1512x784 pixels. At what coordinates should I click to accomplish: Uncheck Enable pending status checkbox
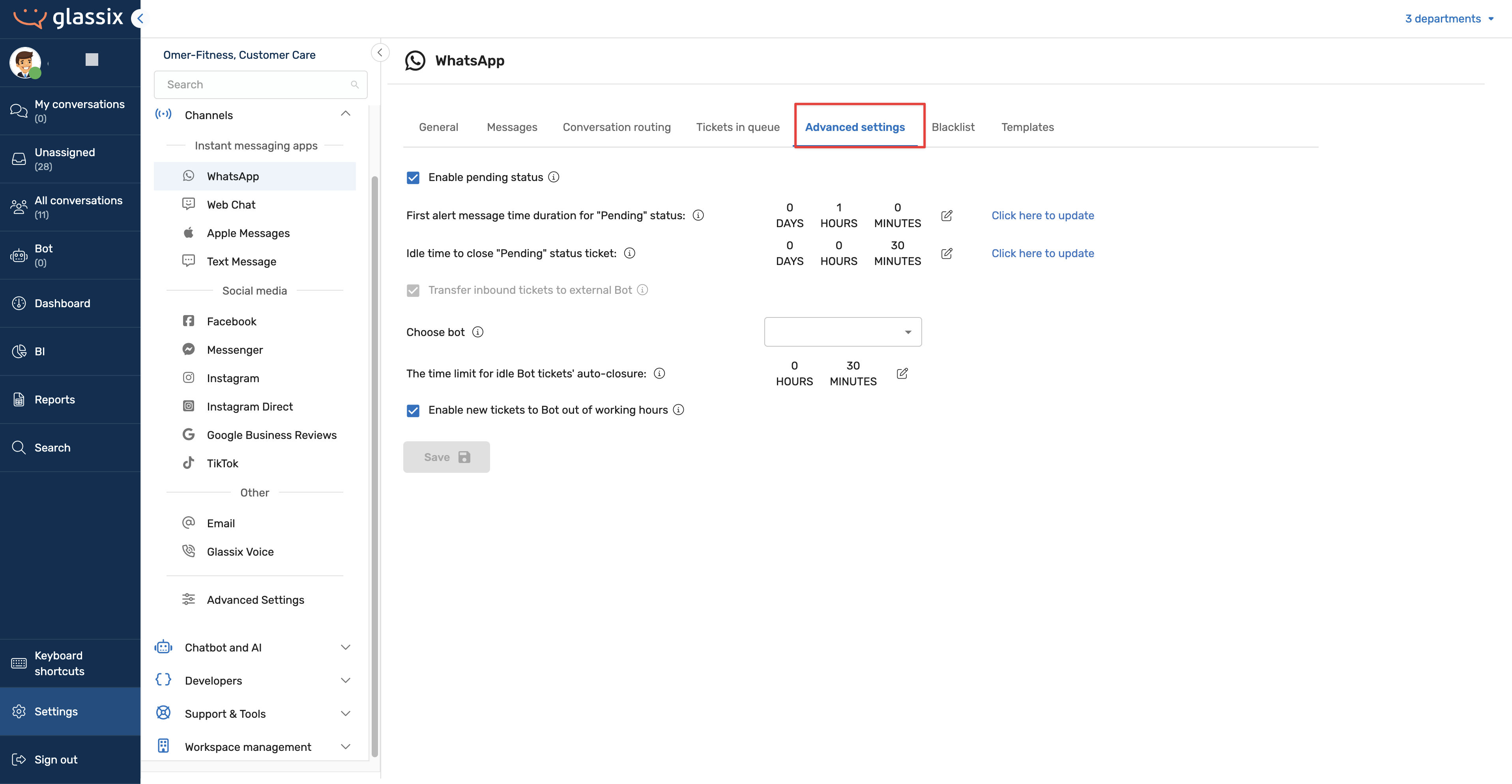coord(413,178)
